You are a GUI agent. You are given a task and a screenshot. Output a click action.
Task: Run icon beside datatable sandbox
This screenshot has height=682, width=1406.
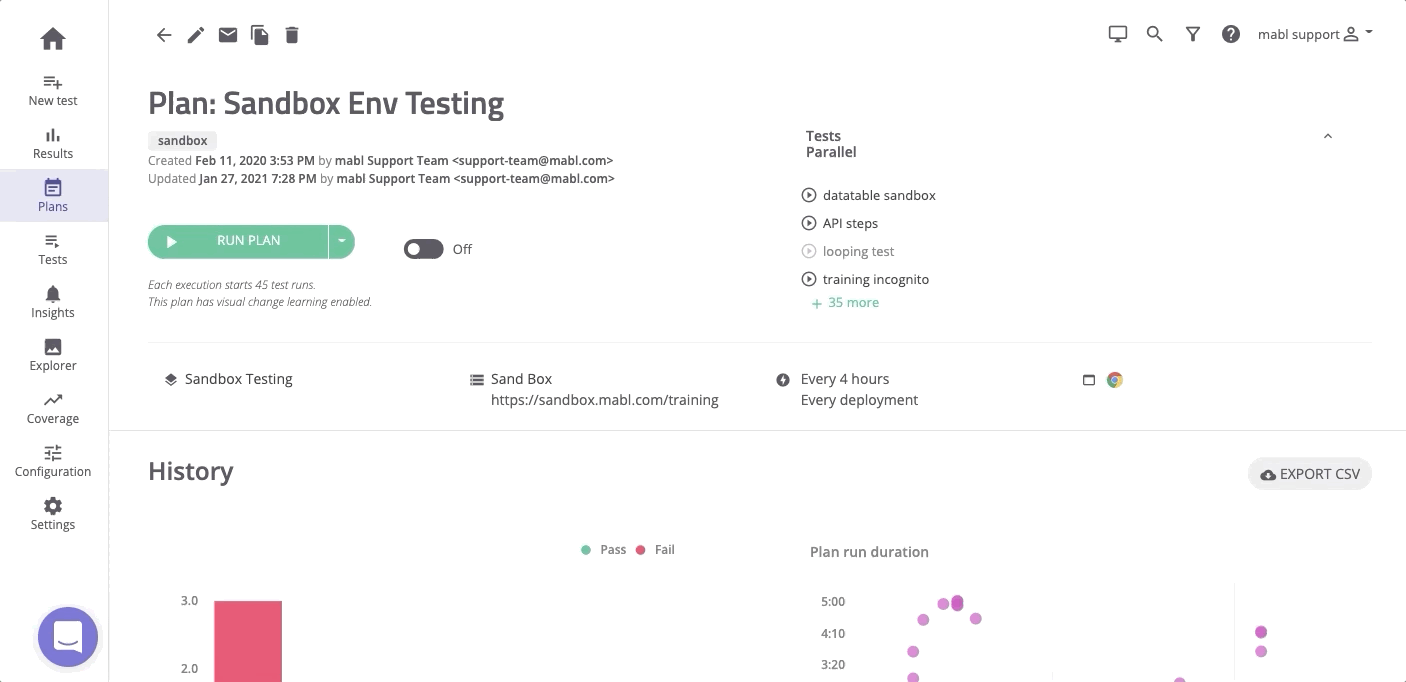[809, 195]
